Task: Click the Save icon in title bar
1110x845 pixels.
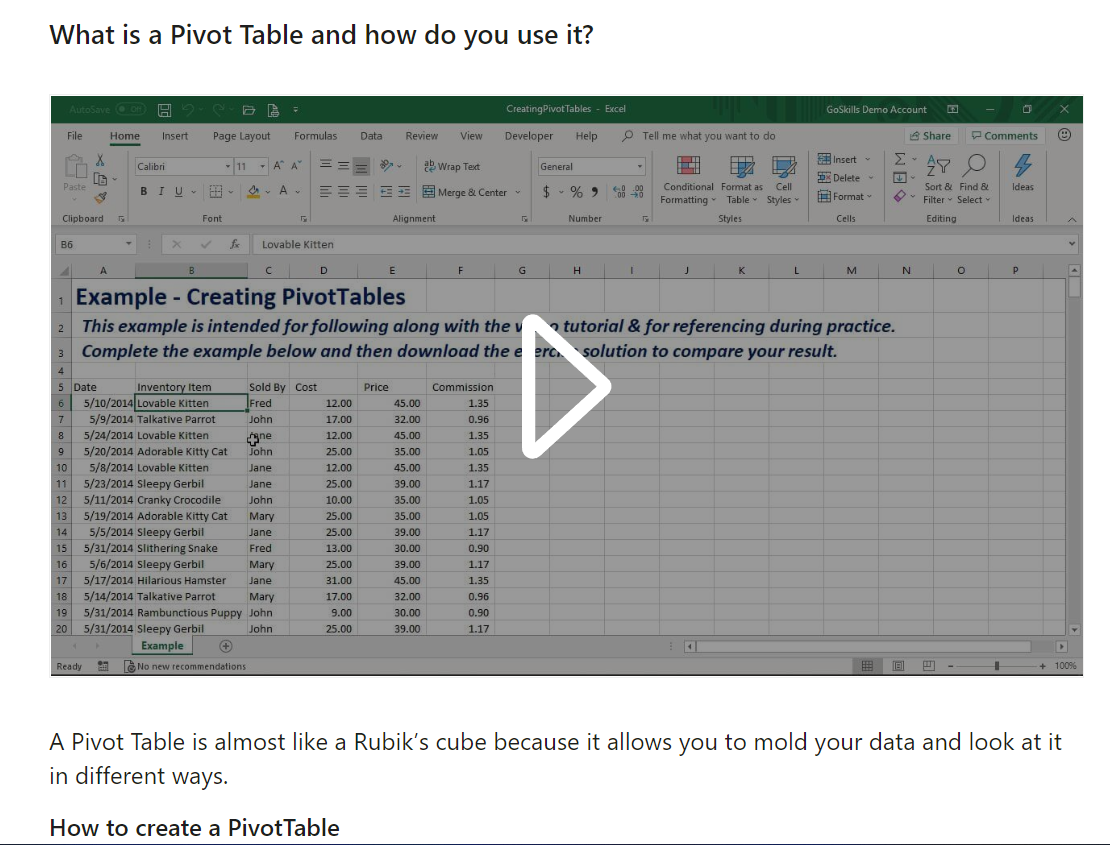Action: point(164,109)
